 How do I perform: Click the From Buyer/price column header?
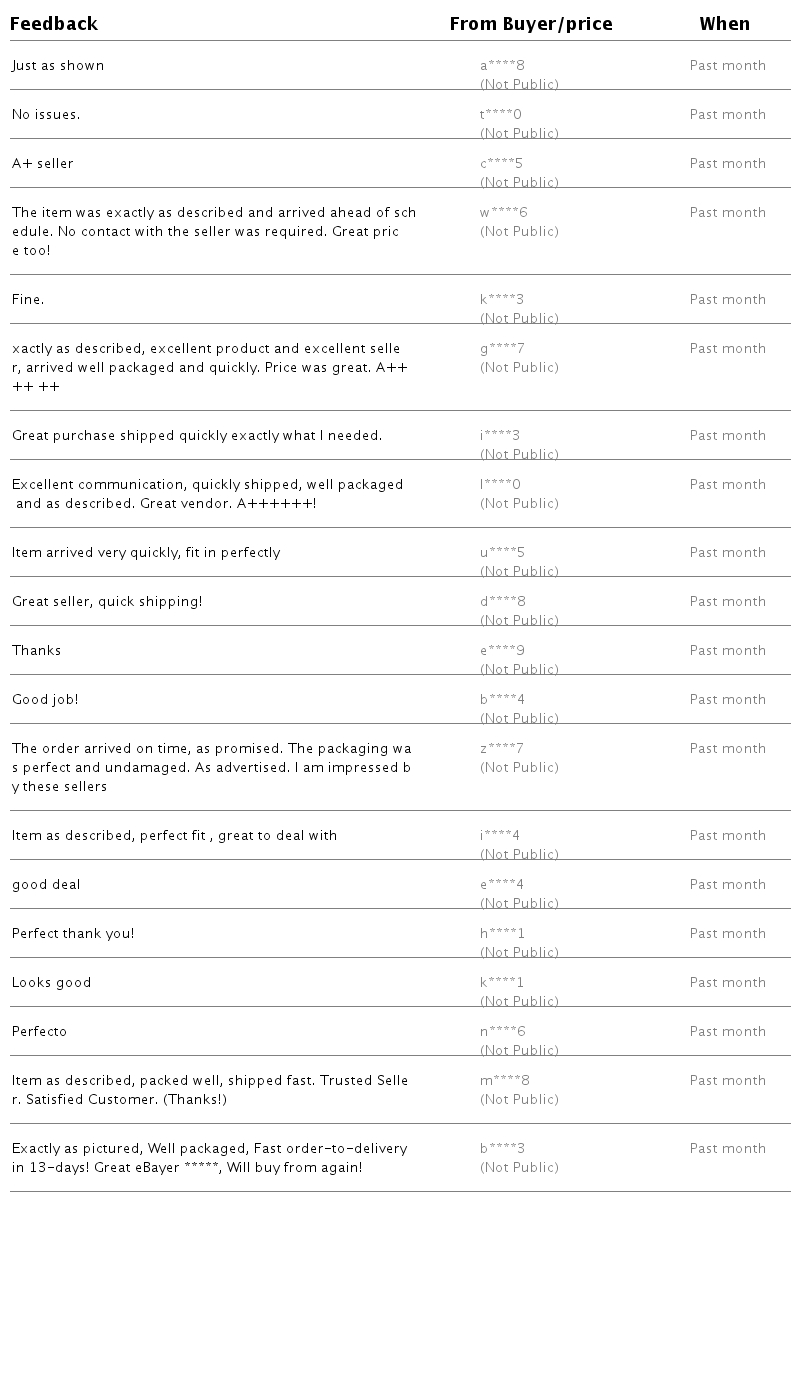click(x=530, y=24)
